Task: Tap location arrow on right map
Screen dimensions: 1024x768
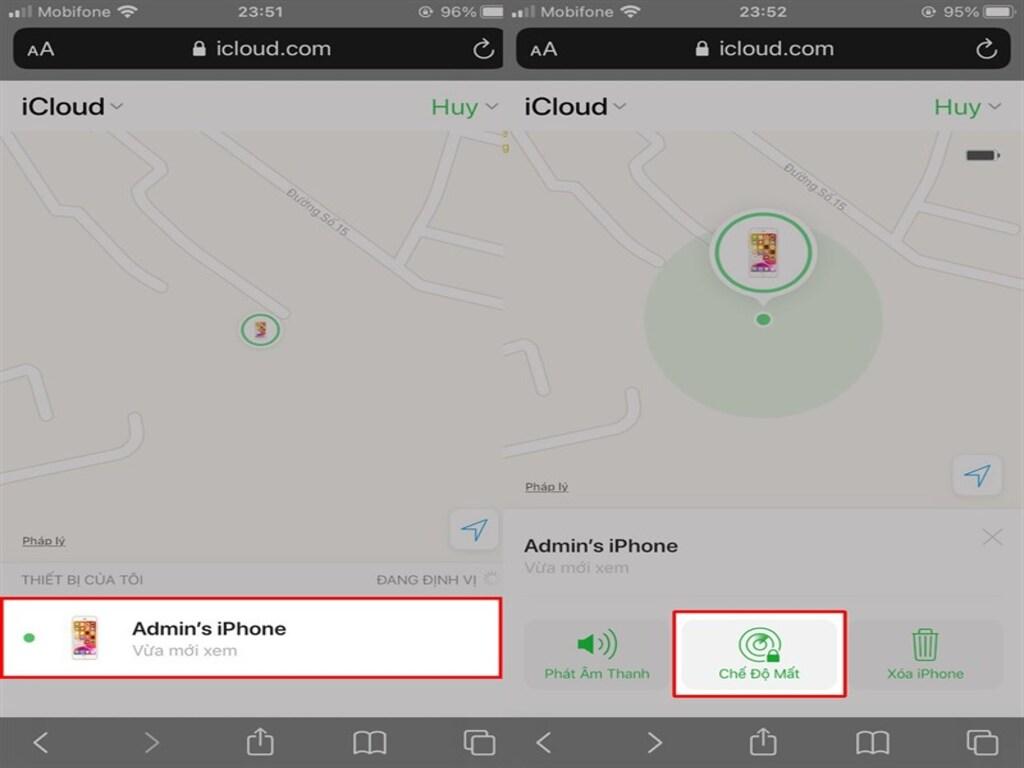Action: (x=977, y=475)
